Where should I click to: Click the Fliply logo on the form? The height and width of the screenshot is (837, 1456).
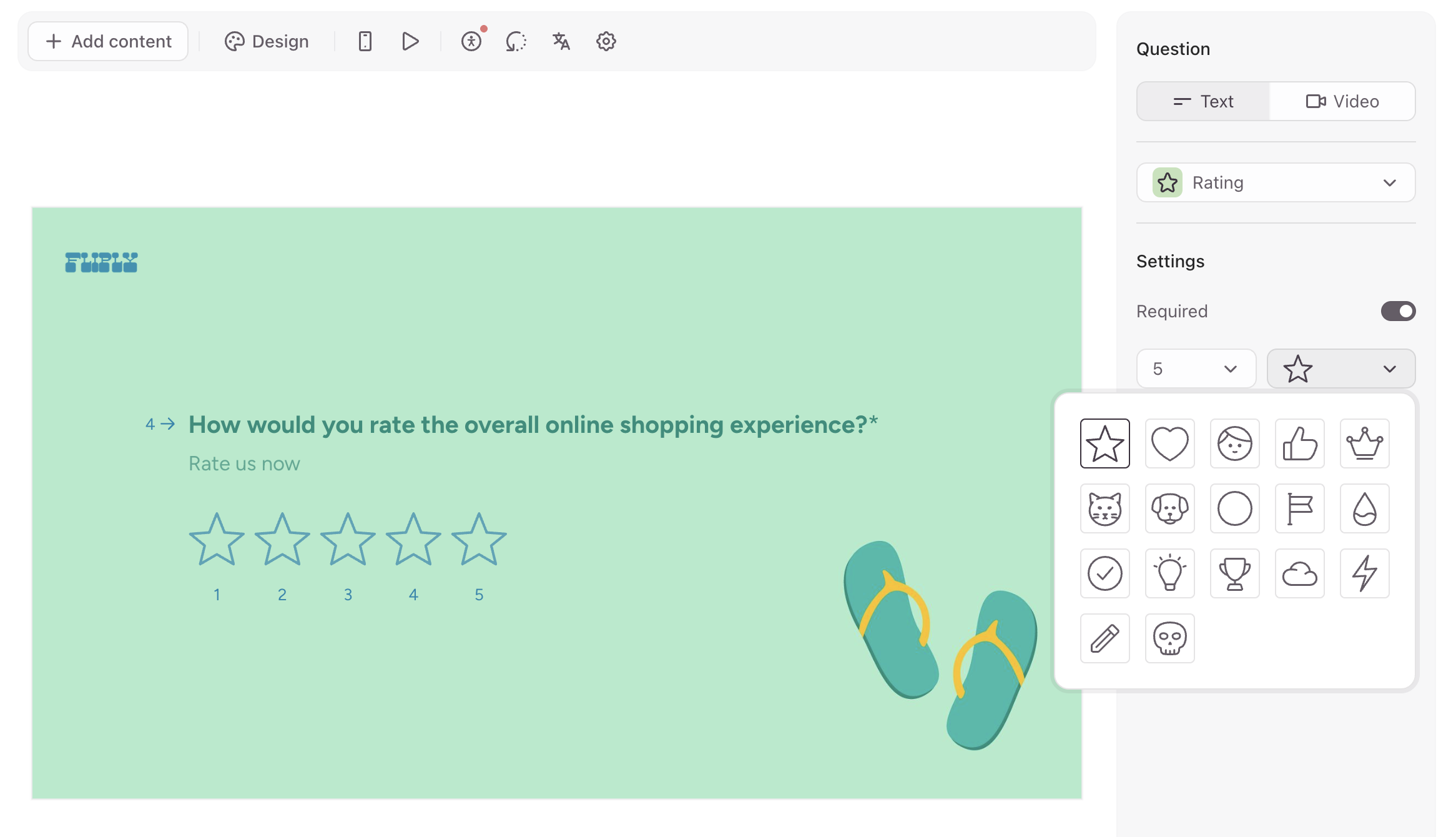tap(101, 262)
